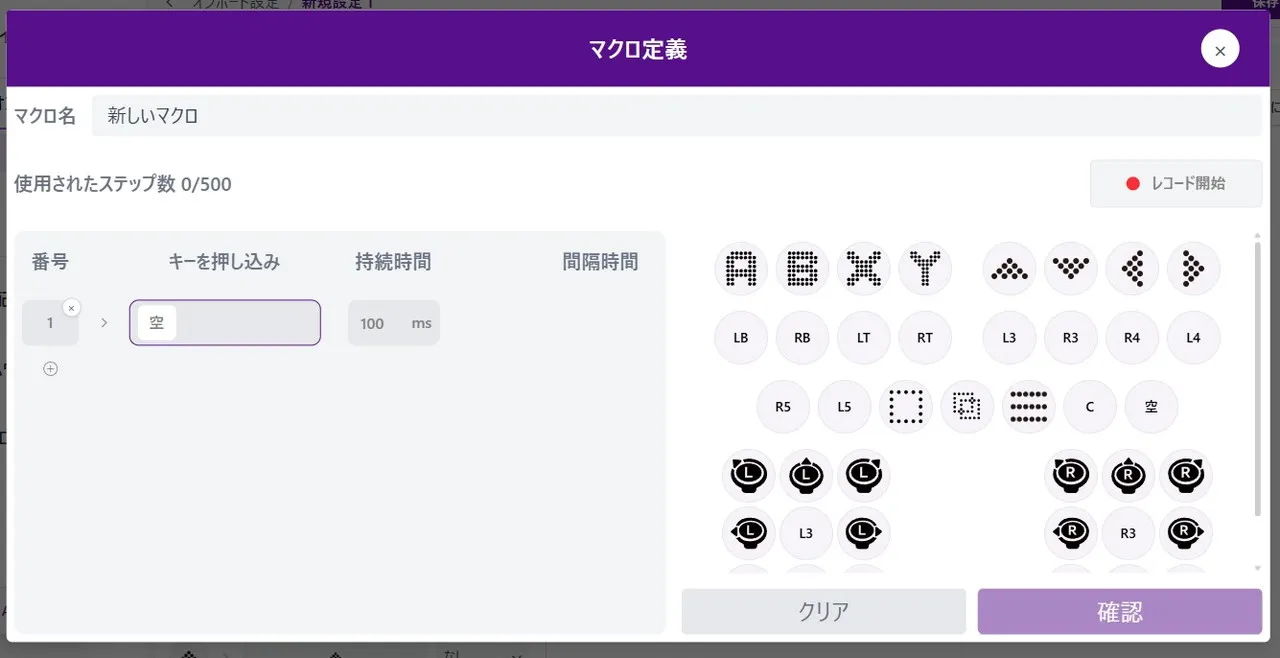Screen dimensions: 1280x658
Task: Select left stick up direction icon
Action: (806, 476)
